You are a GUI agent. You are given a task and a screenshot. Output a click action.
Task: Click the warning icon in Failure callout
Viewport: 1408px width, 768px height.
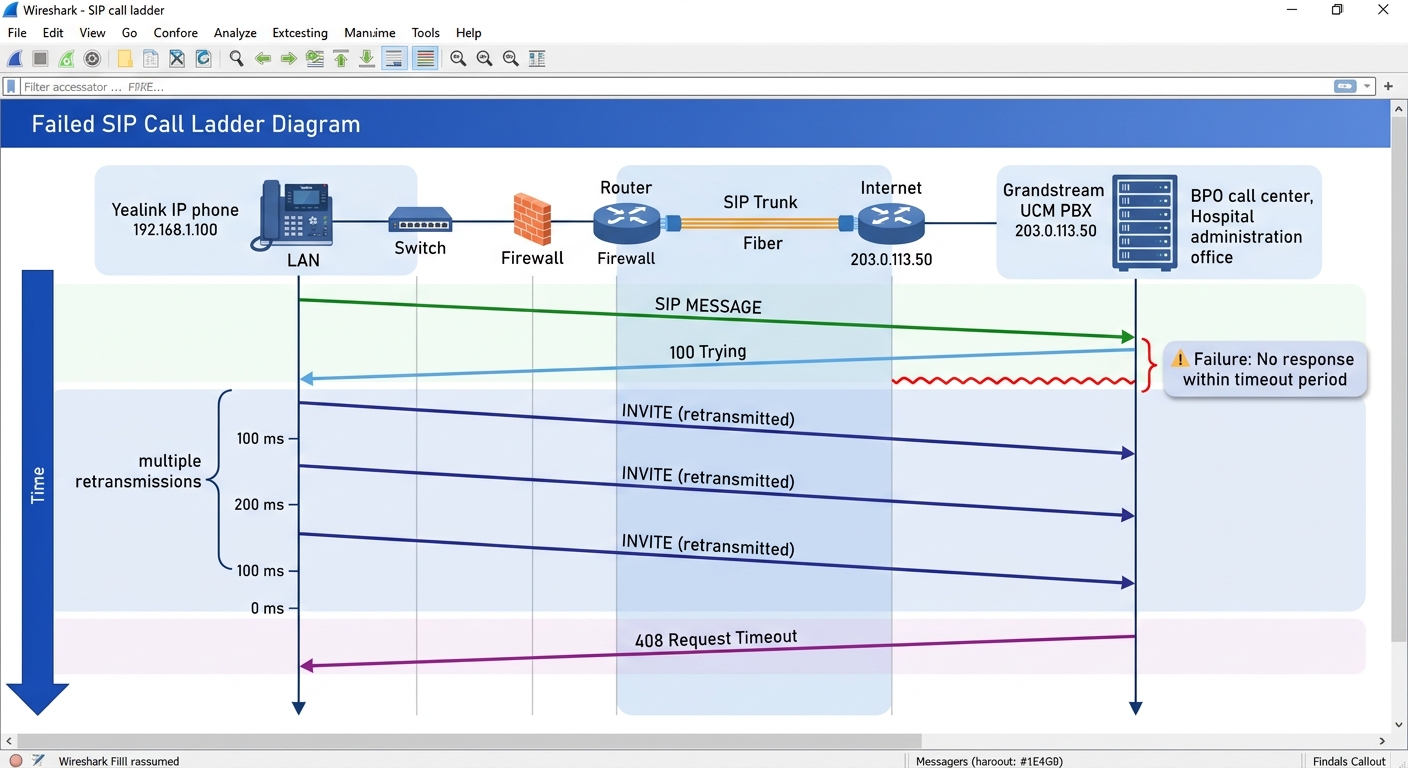click(1180, 359)
